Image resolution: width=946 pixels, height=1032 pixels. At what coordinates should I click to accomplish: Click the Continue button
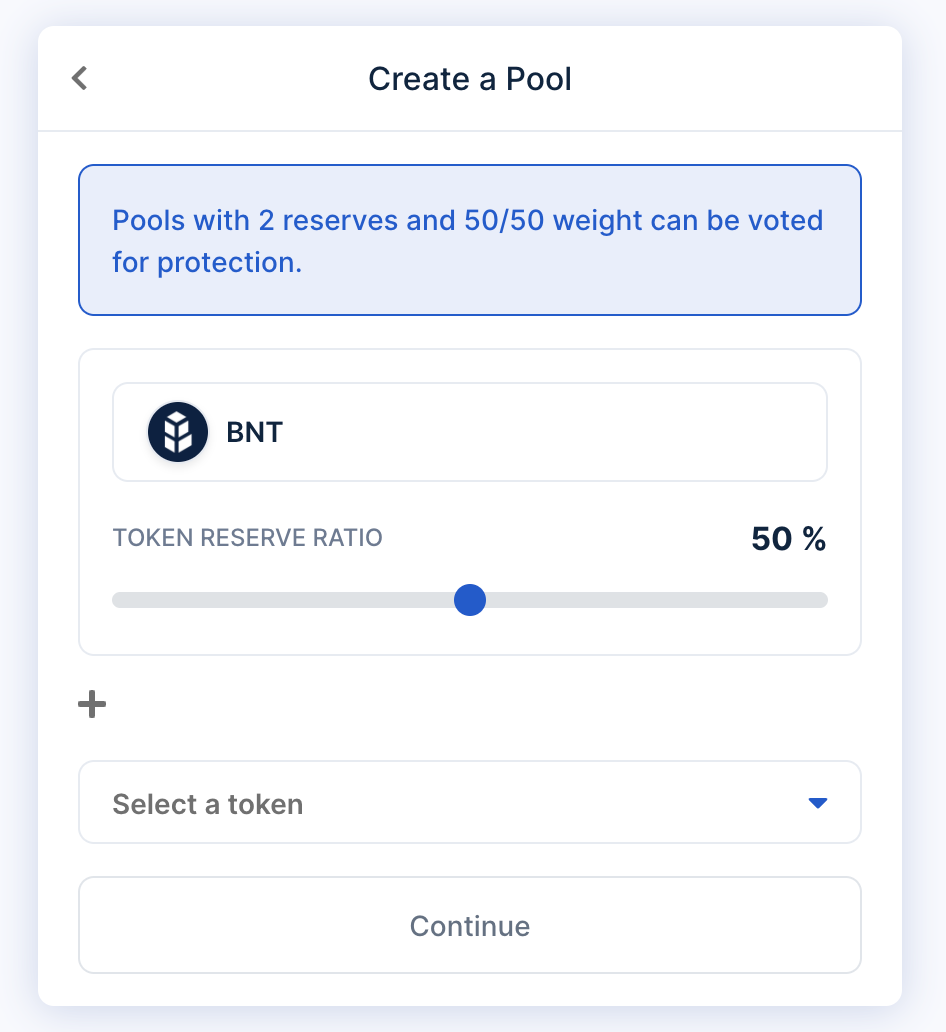point(470,925)
